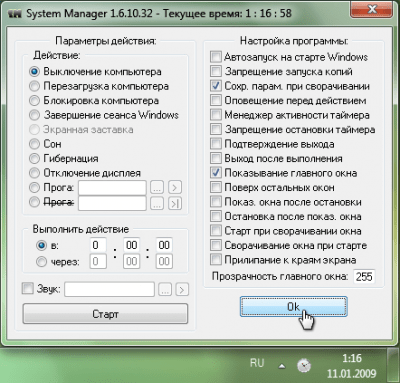
Task: Toggle Показ. окна после остановки
Action: 216,202
